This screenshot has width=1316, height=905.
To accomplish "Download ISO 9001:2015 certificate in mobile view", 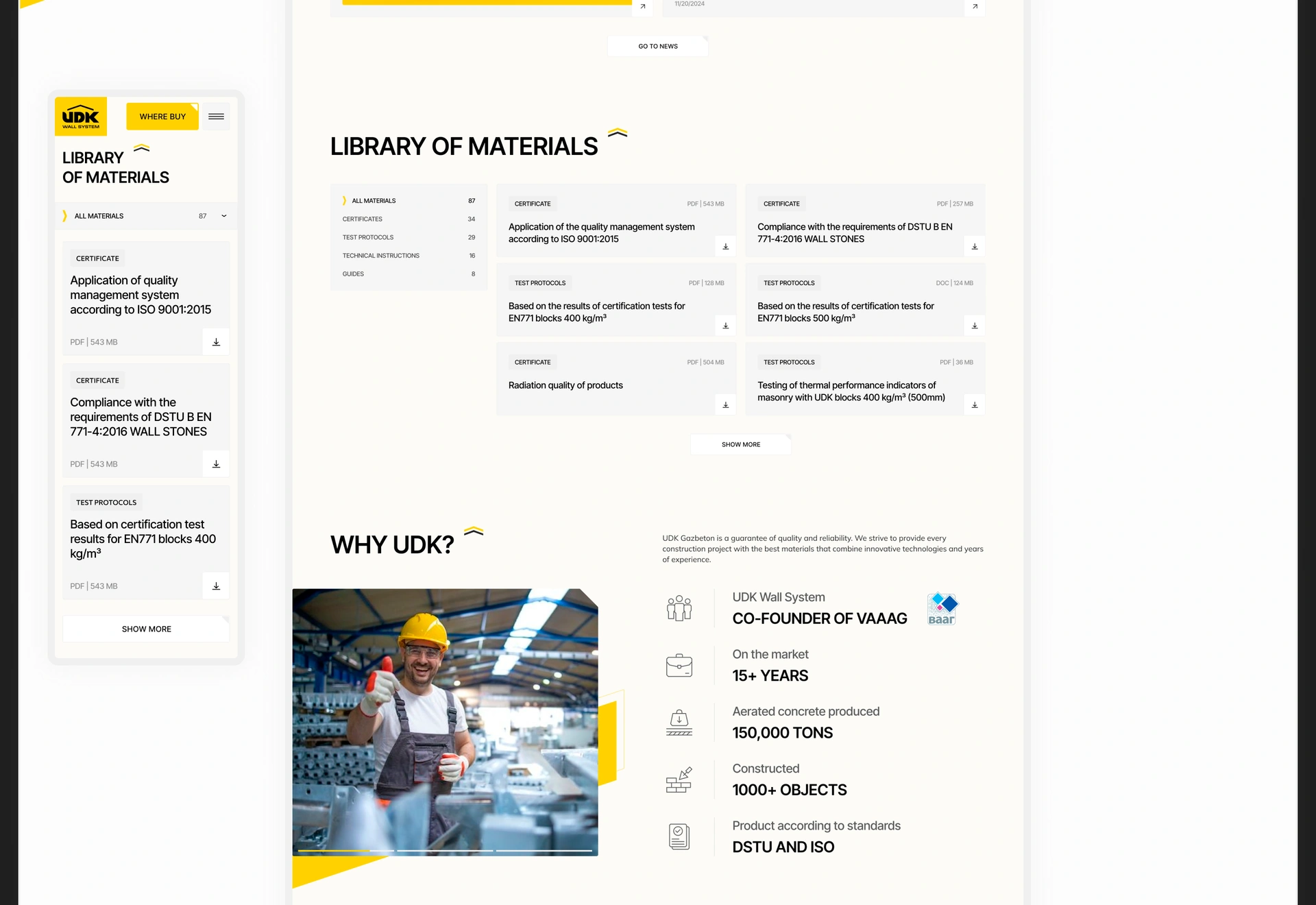I will (216, 342).
